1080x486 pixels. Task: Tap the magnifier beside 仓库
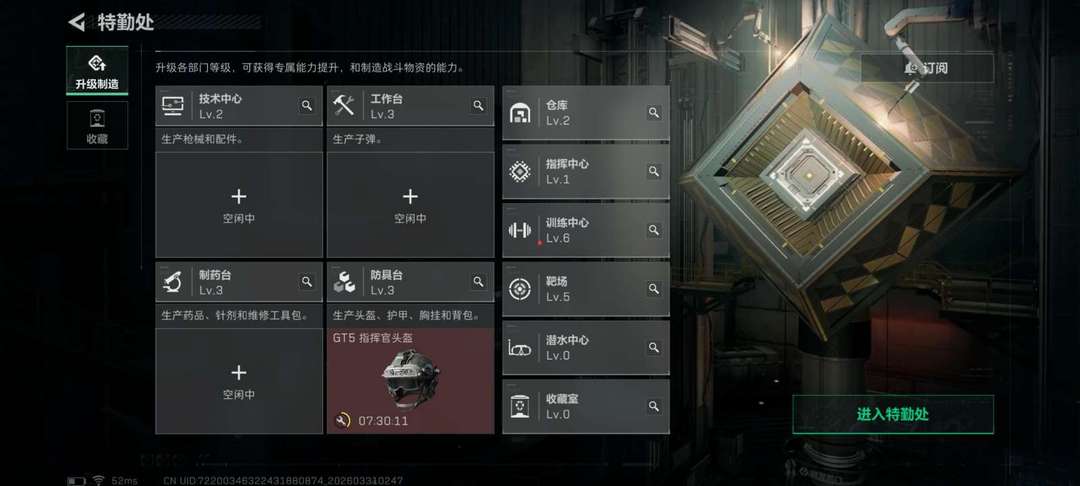[x=654, y=112]
